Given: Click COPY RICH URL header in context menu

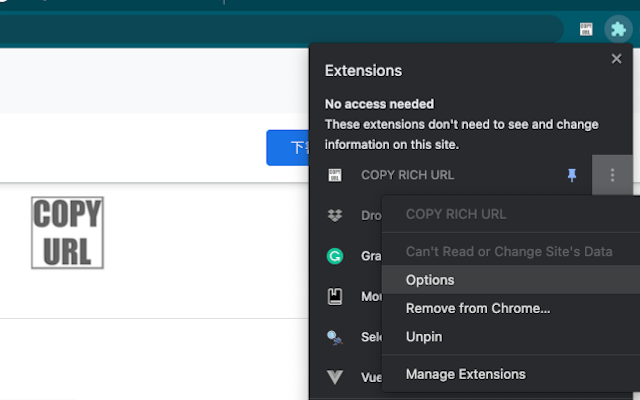Looking at the screenshot, I should 455,214.
